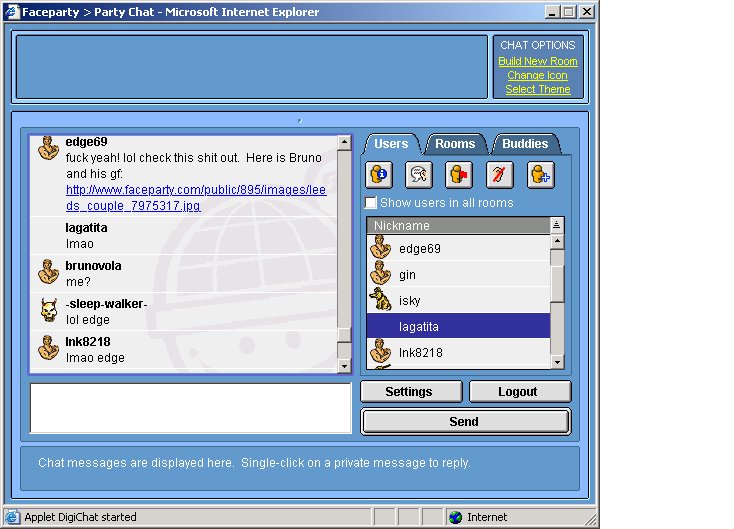The image size is (734, 529).
Task: Click Build New Room link
Action: pos(538,61)
